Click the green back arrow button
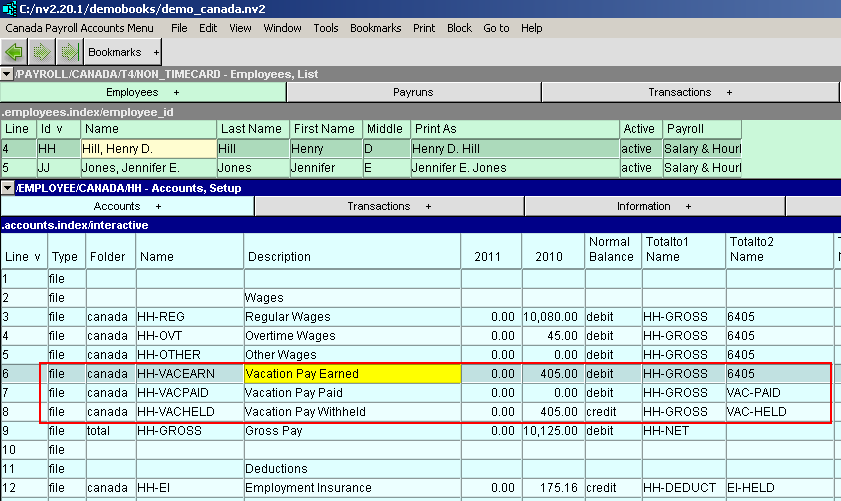841x501 pixels. (15, 51)
